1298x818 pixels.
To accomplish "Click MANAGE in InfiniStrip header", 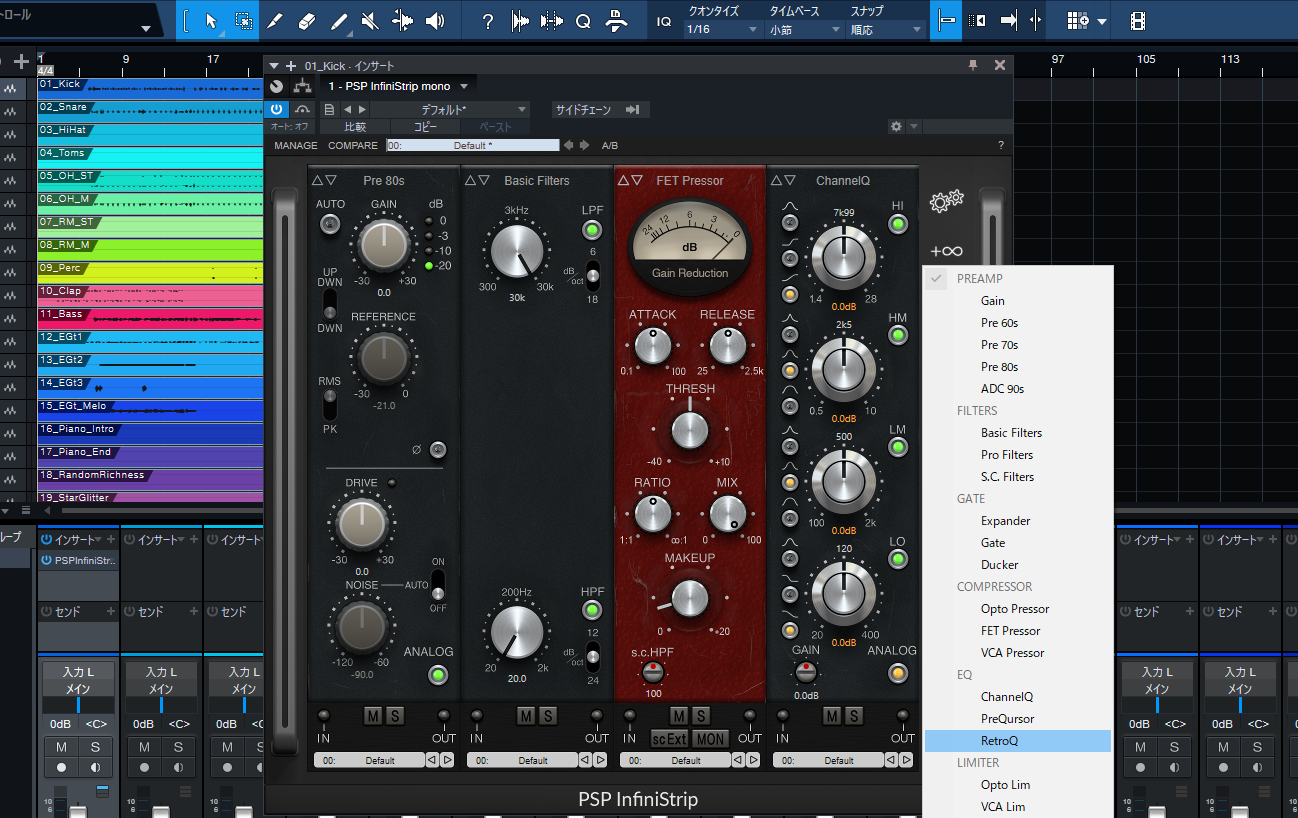I will [296, 145].
